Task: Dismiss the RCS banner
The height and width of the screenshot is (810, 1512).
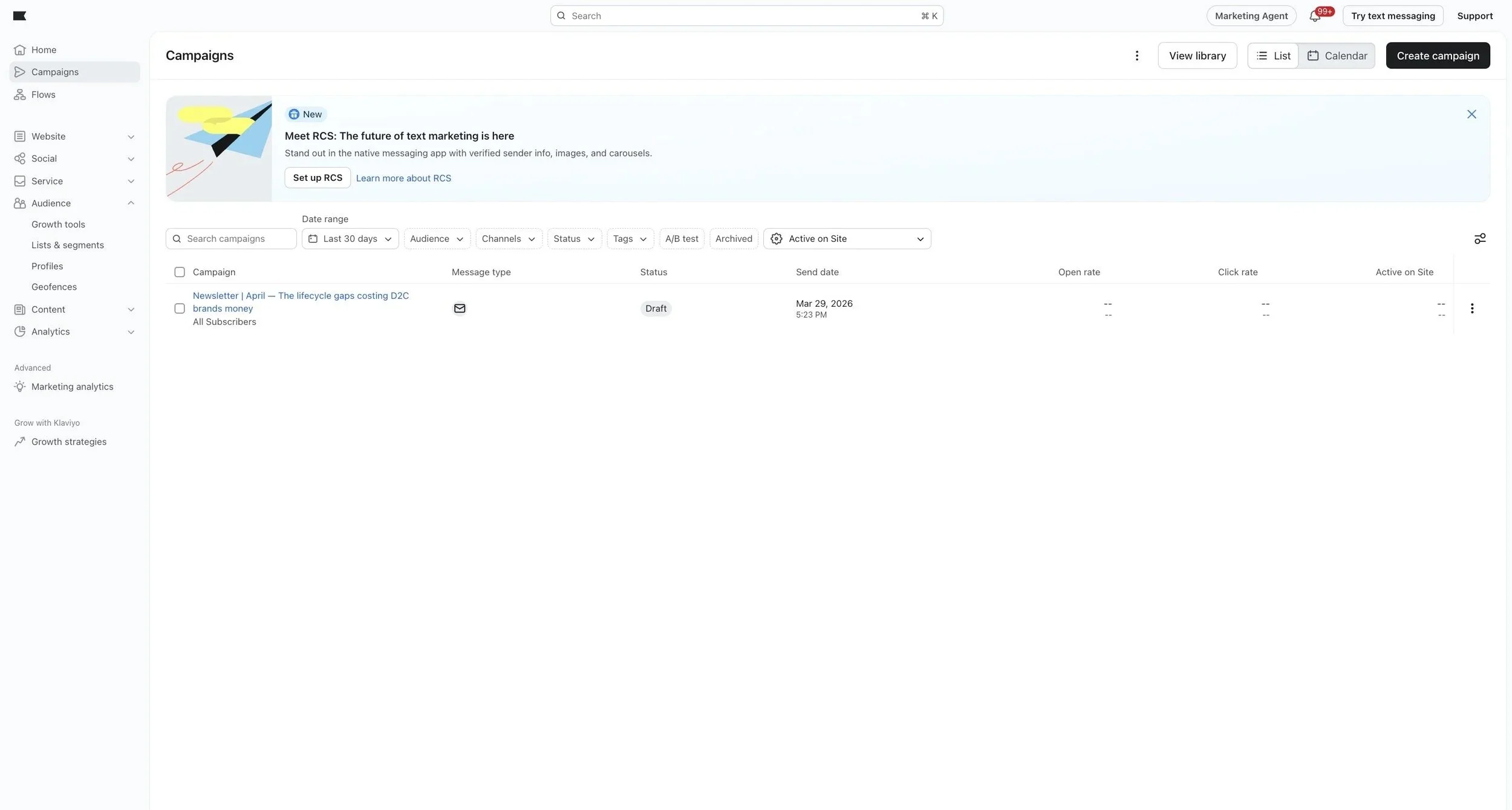Action: pyautogui.click(x=1471, y=114)
